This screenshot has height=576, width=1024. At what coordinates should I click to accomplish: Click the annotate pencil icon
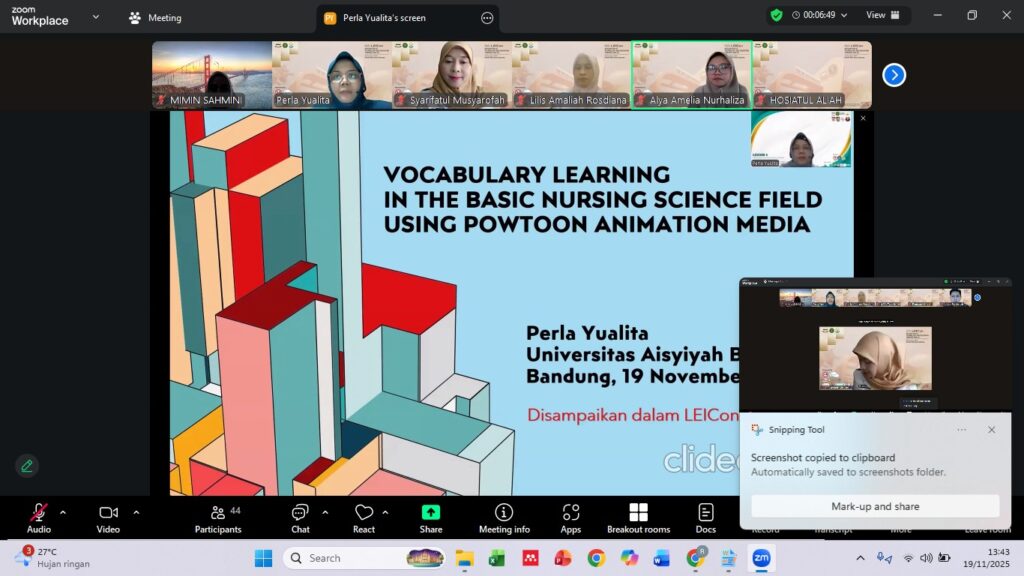tap(27, 465)
